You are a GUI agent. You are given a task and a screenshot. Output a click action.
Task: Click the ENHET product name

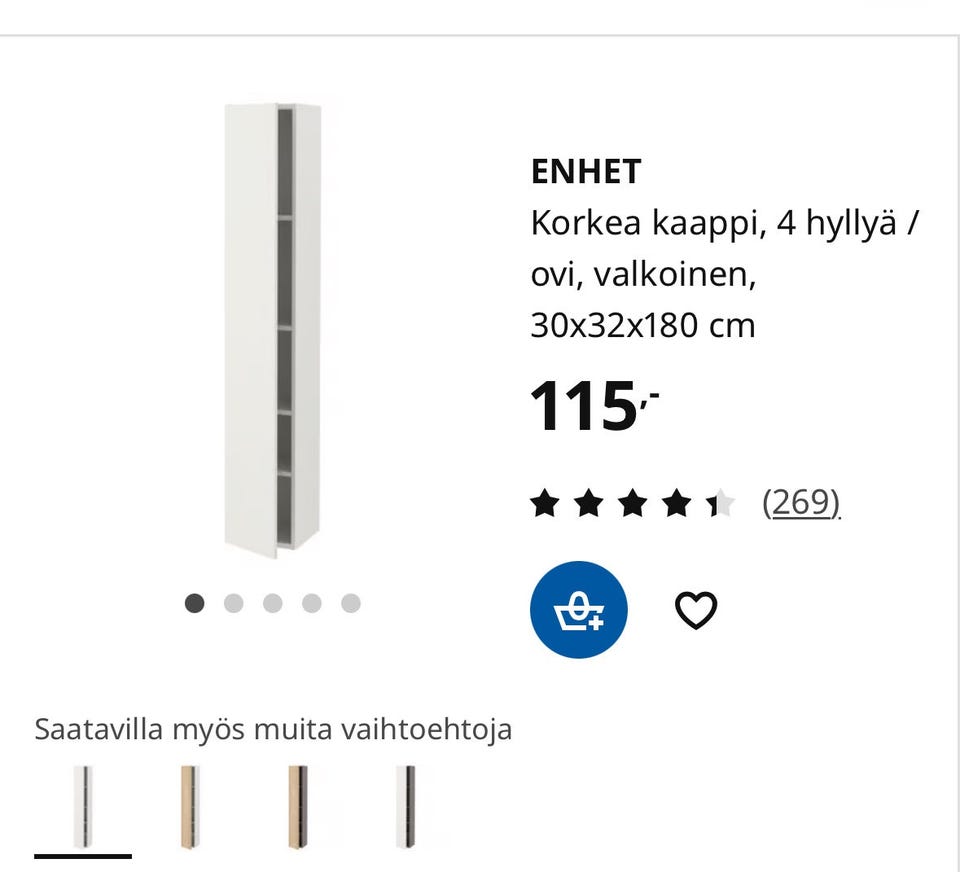585,172
